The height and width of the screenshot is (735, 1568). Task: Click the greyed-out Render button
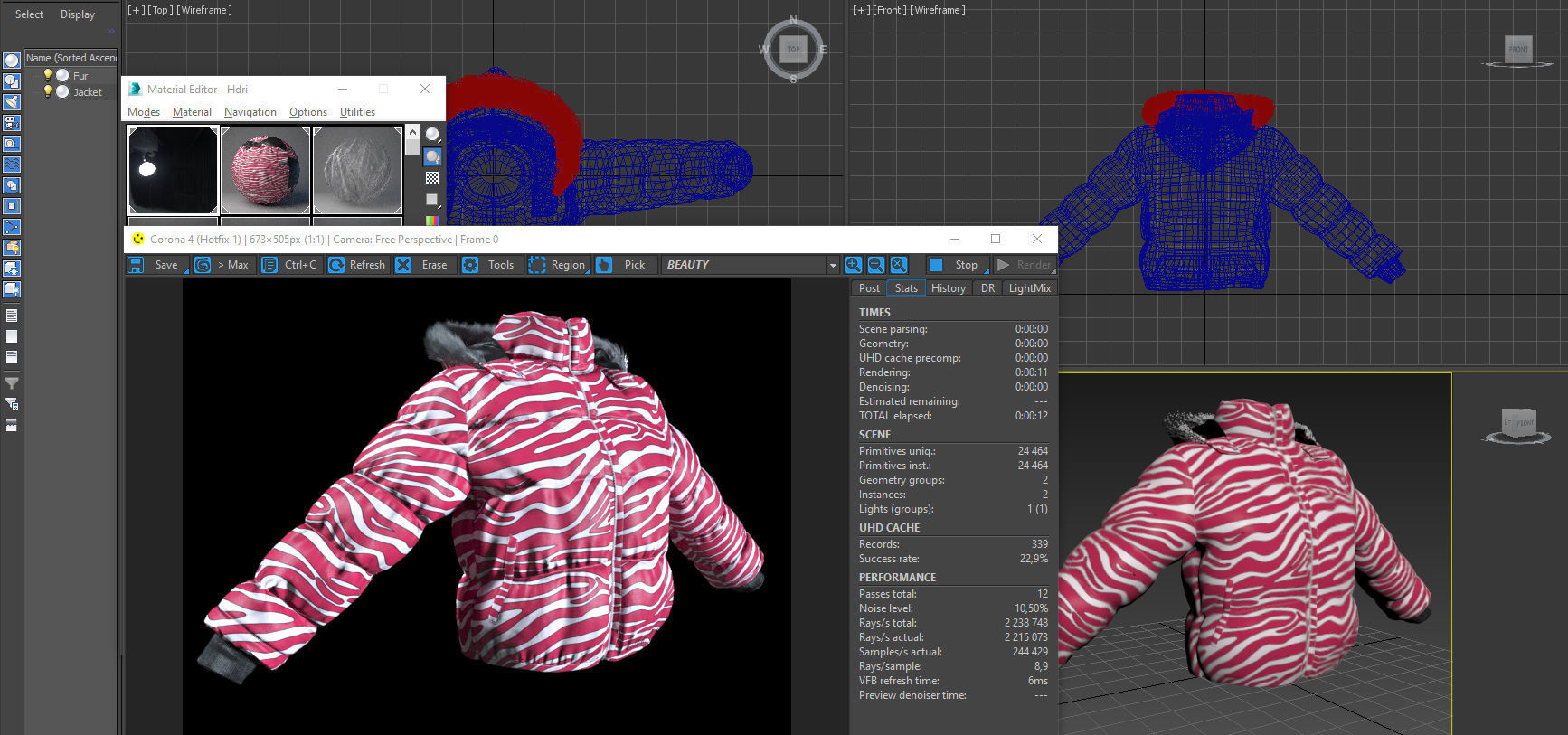point(1025,265)
